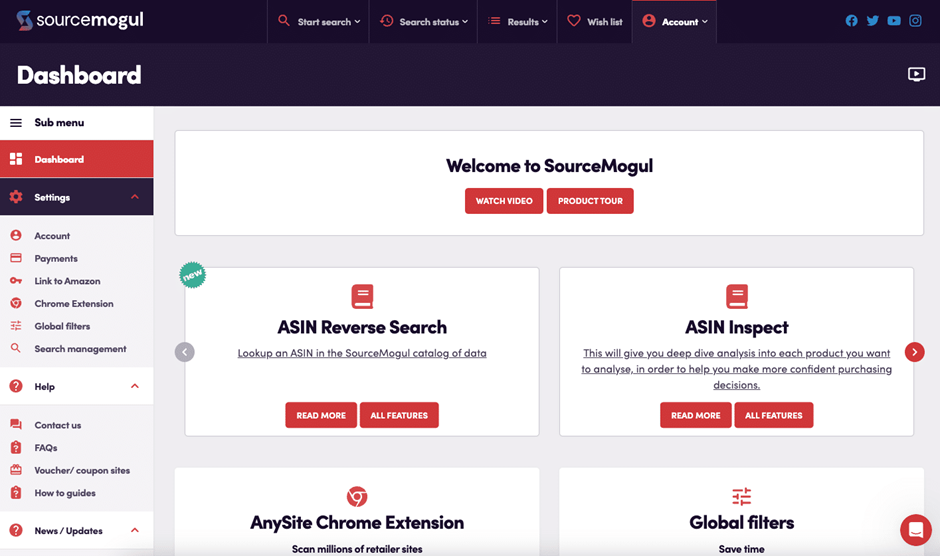Click the Welcome to SourceMogul heading
Screen dimensions: 940x556
[549, 166]
